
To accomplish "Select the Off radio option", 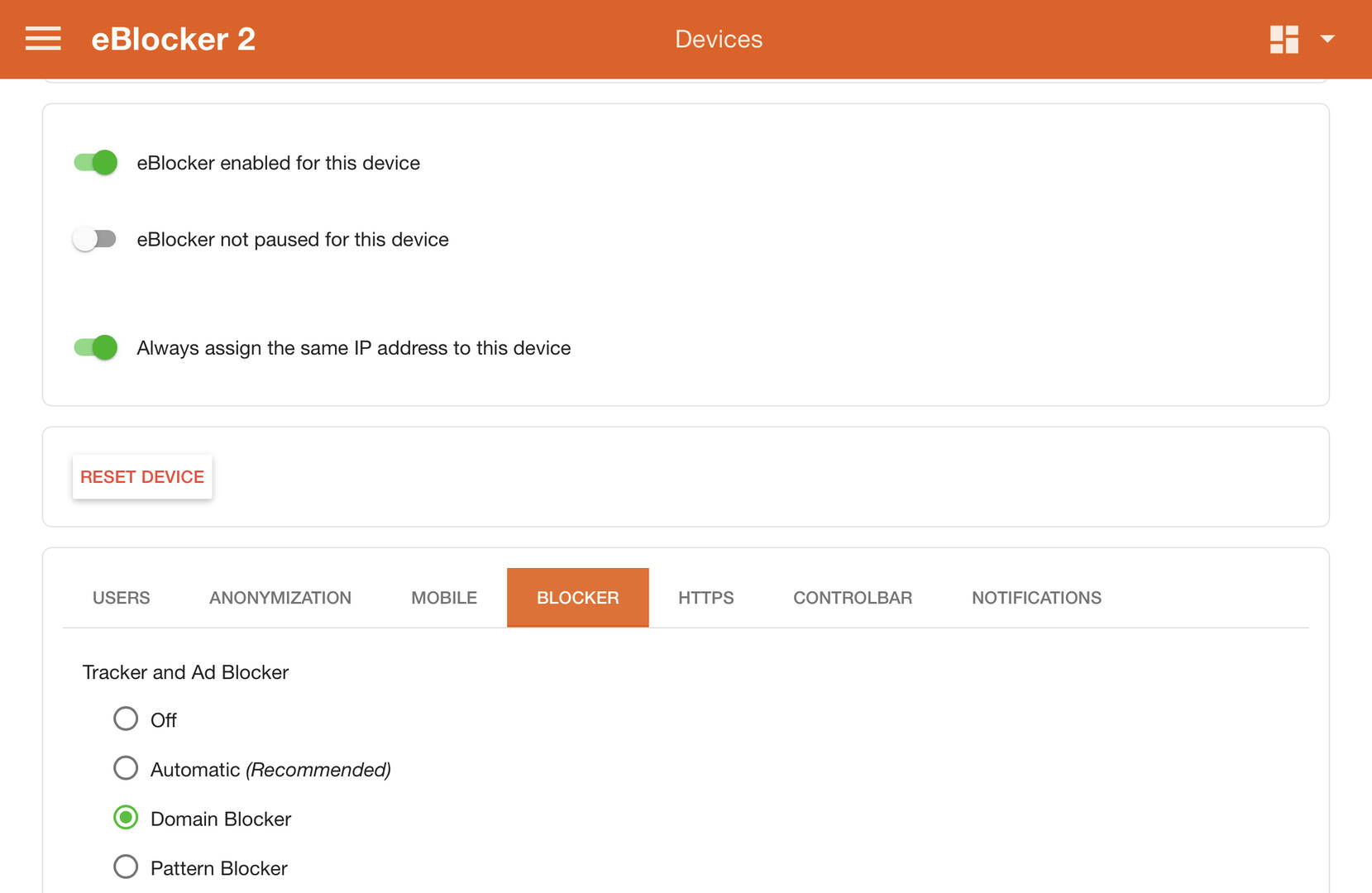I will (x=126, y=719).
